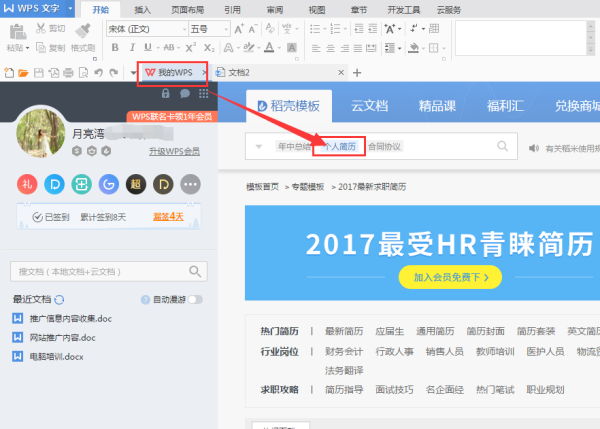The width and height of the screenshot is (600, 429).
Task: Click the bullet list icon
Action: [315, 29]
